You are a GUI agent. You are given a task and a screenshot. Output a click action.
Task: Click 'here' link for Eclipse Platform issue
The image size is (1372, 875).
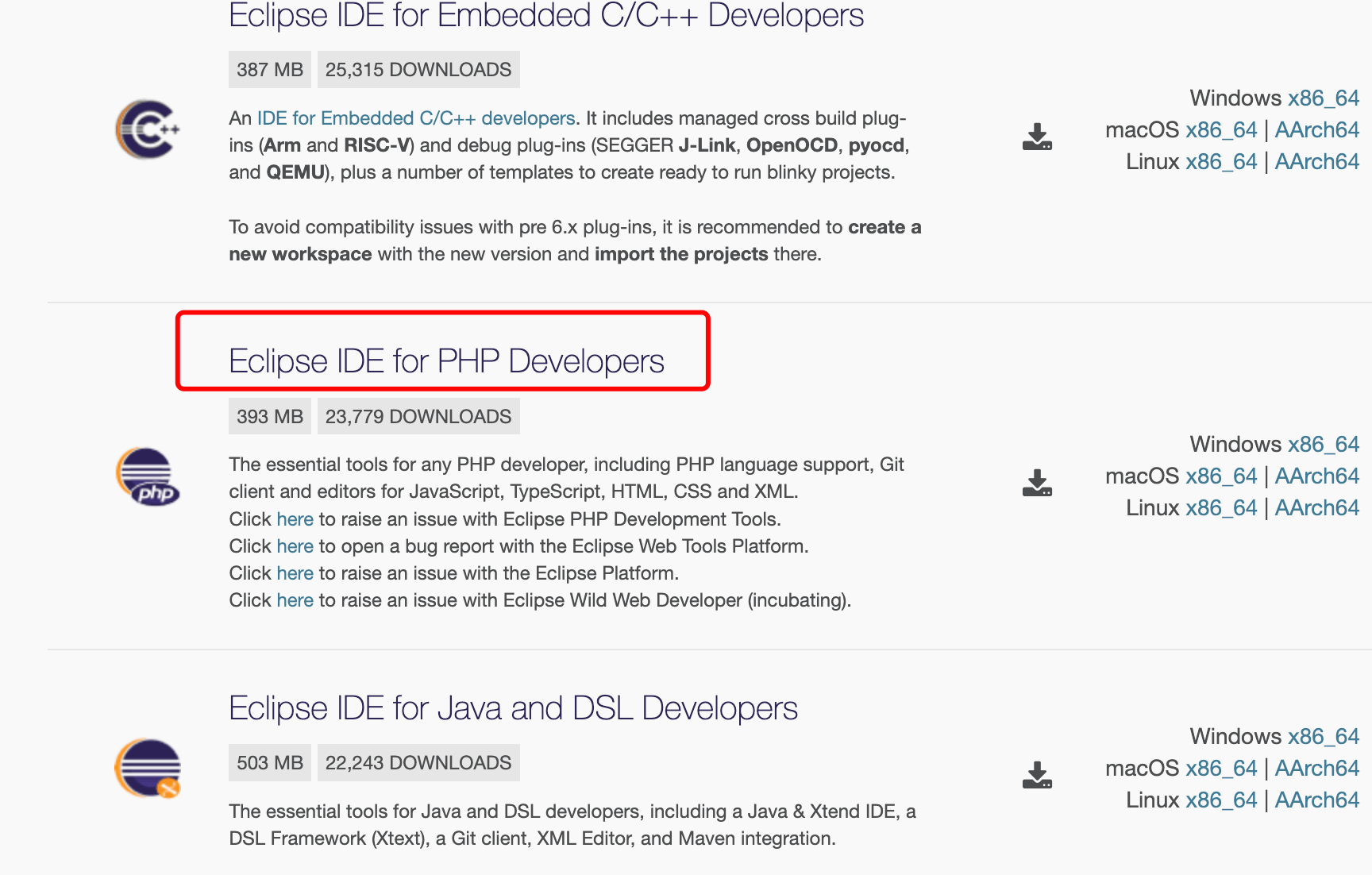point(295,573)
